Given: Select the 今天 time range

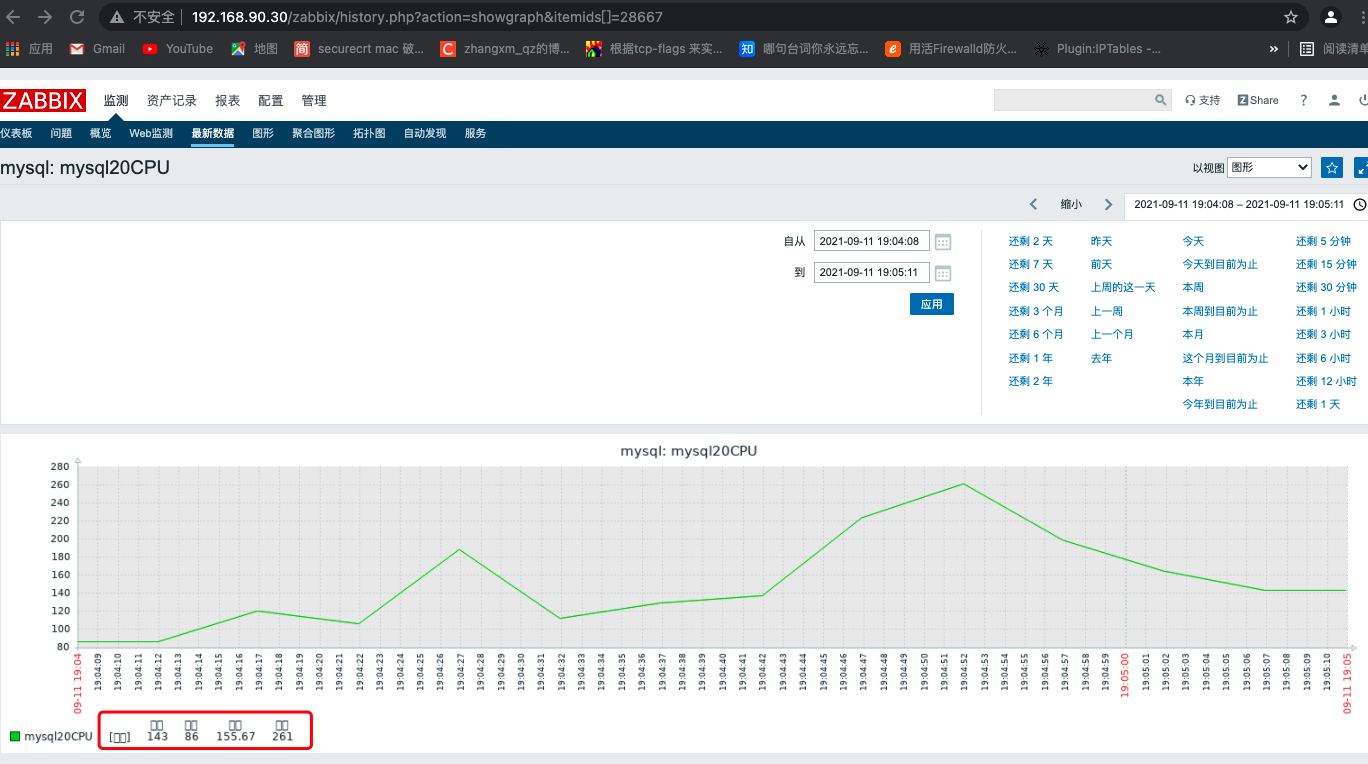Looking at the screenshot, I should [x=1193, y=241].
